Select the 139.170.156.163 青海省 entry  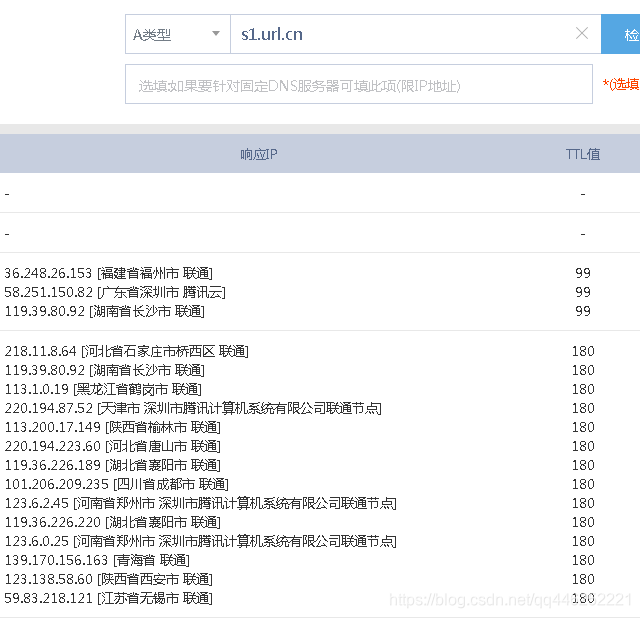(96, 560)
